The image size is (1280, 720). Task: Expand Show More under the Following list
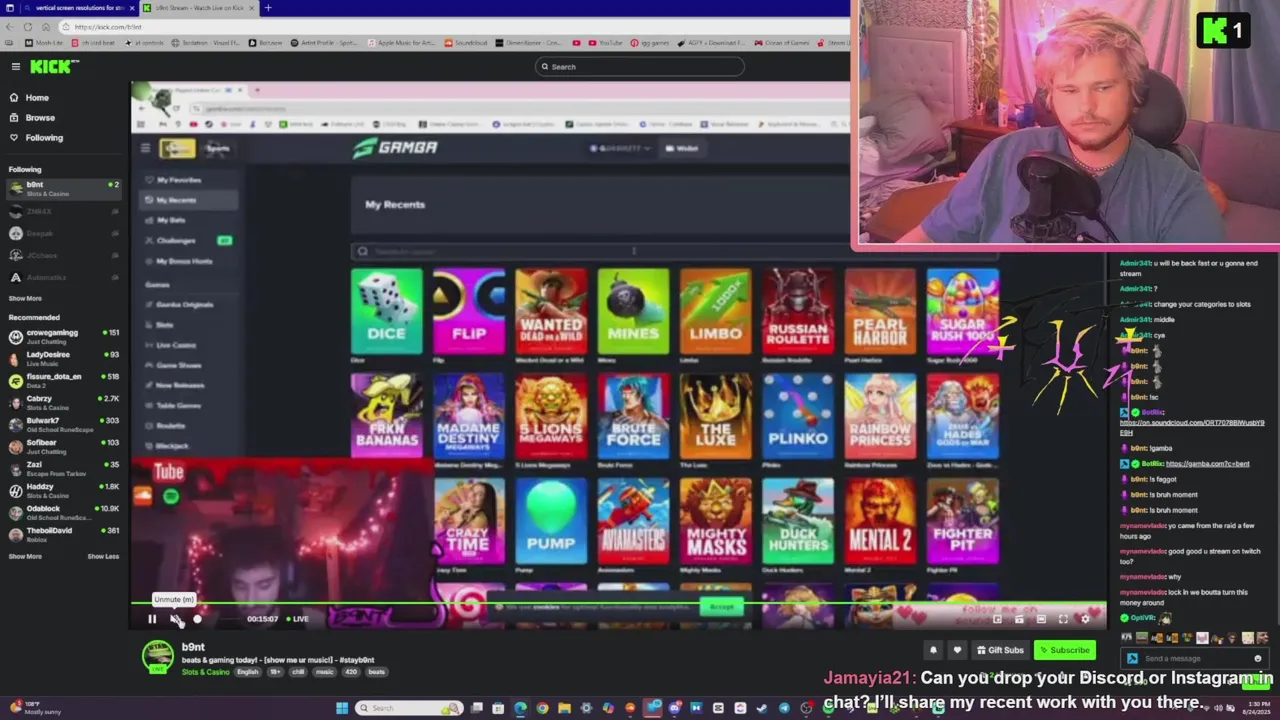[x=25, y=298]
